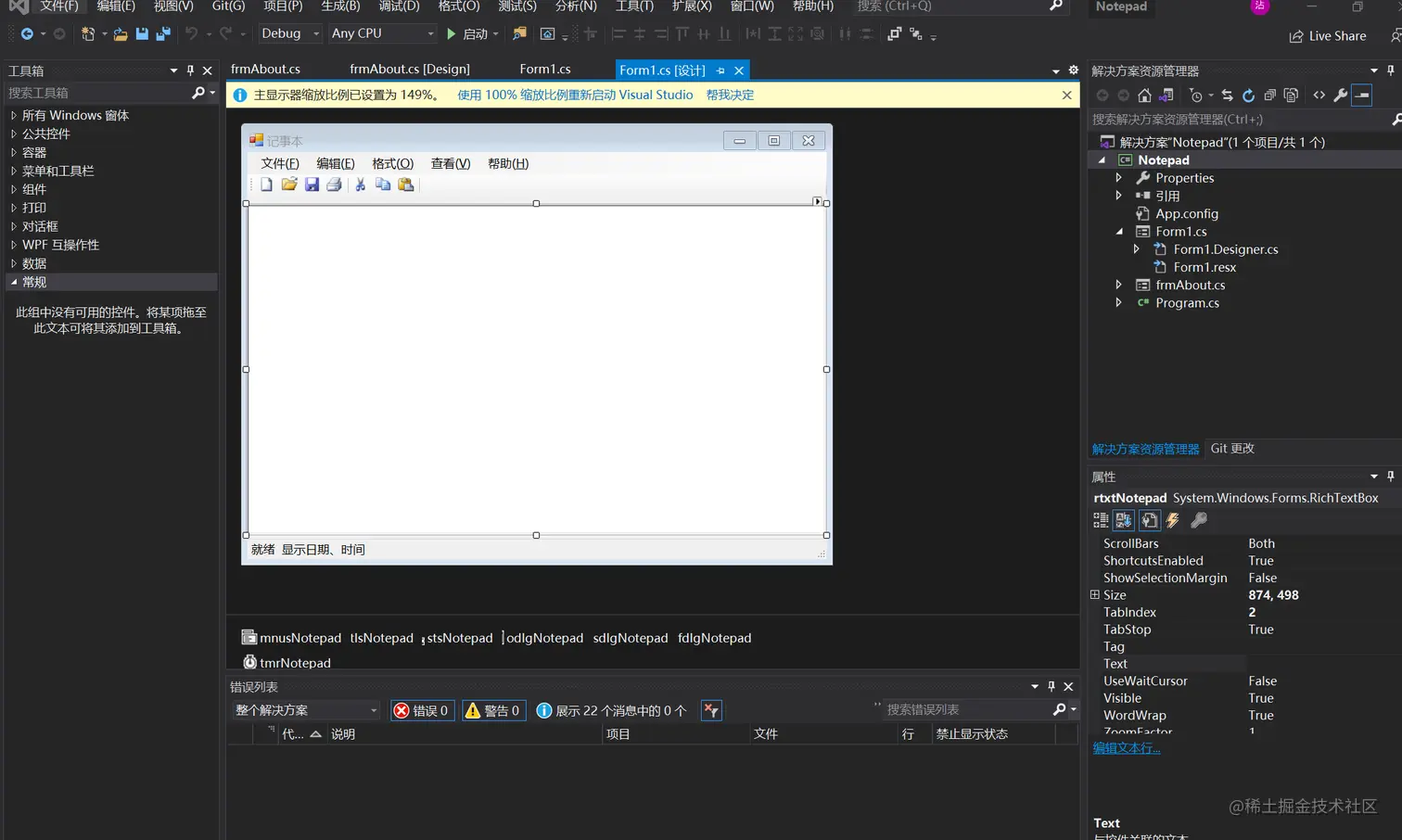Switch to the Git 更改 tab

tap(1232, 449)
